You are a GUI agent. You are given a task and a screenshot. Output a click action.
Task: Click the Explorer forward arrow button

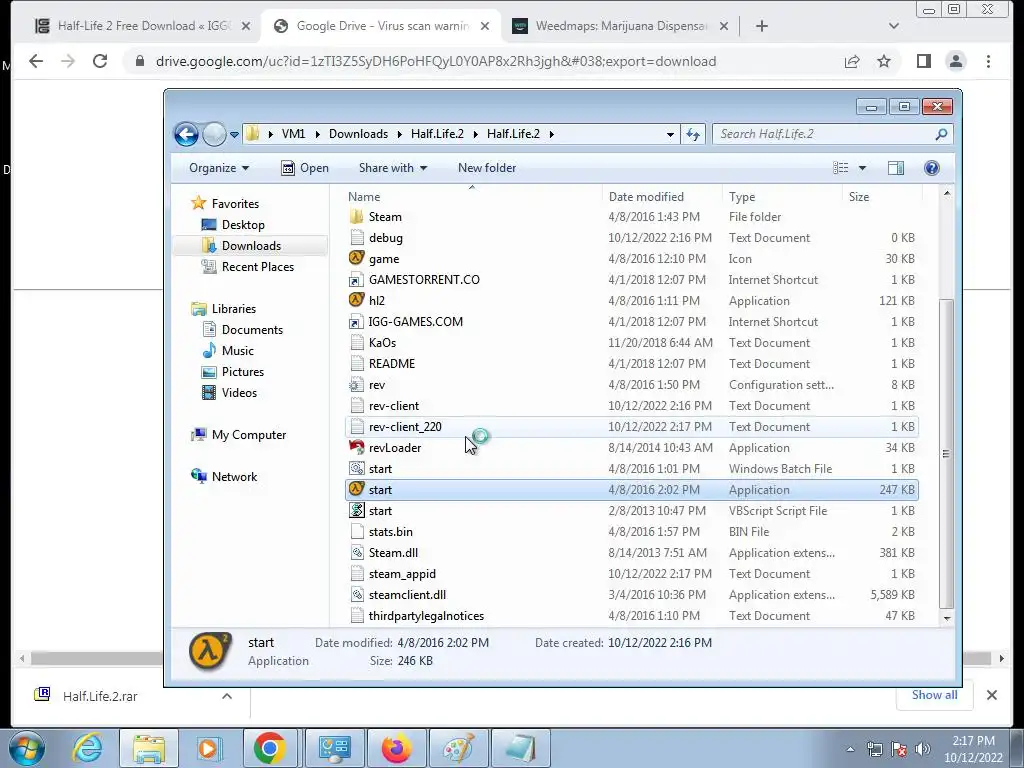point(214,135)
